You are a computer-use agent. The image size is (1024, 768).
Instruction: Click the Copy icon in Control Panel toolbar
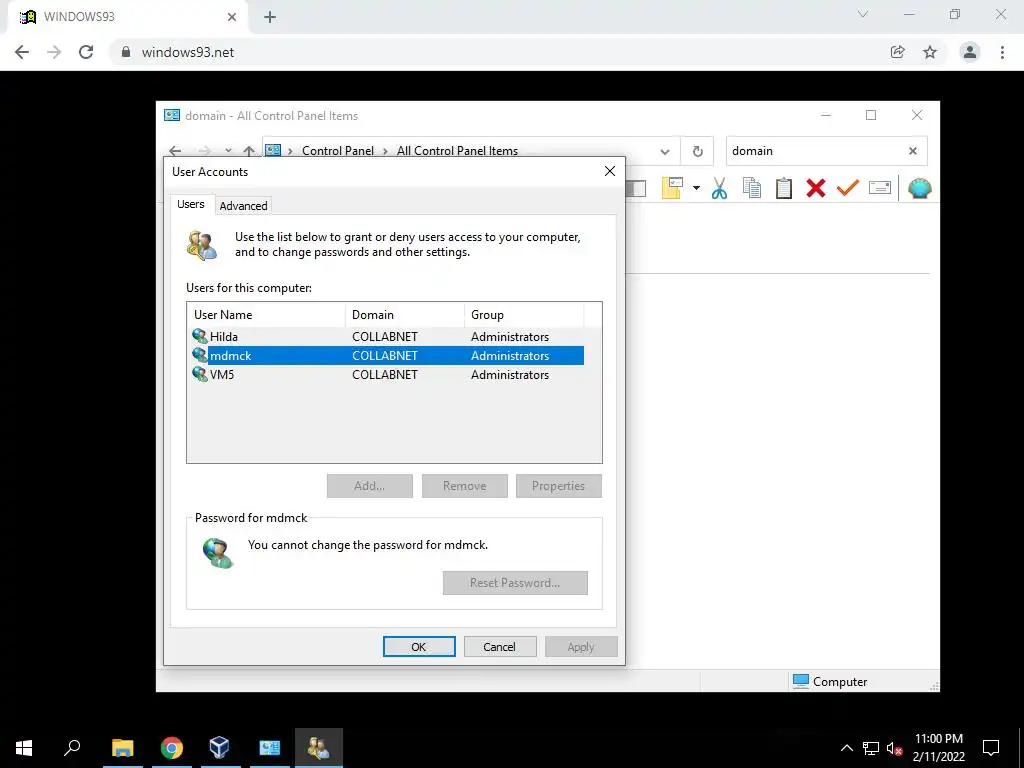752,188
